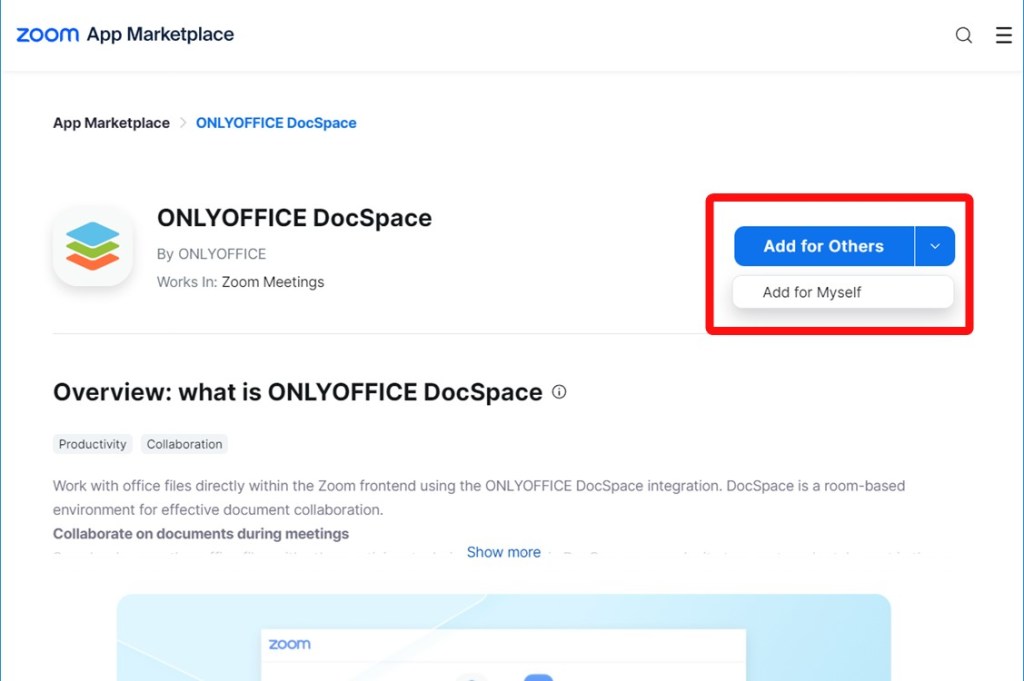The height and width of the screenshot is (681, 1024).
Task: Select the Collaboration category tag
Action: pos(184,444)
